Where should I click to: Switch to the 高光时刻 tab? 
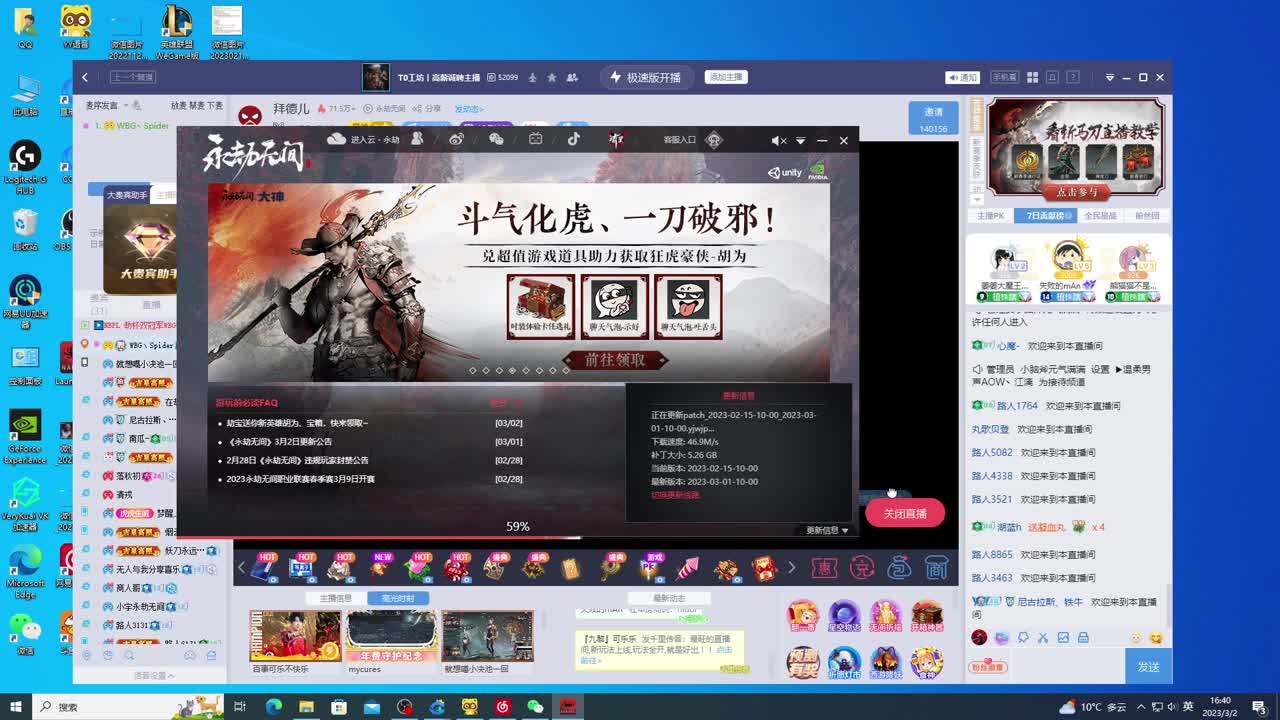[x=397, y=598]
